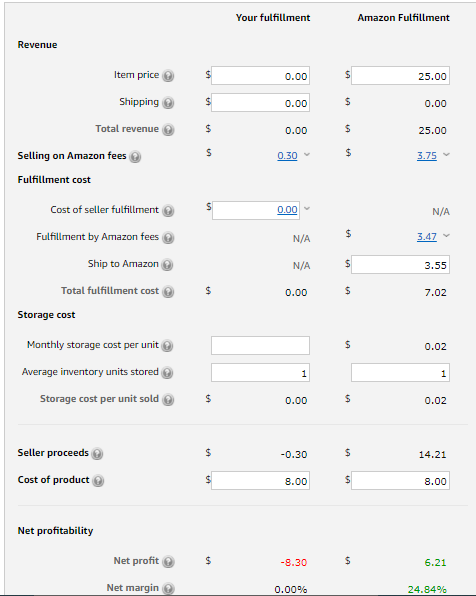The height and width of the screenshot is (596, 476).
Task: Click the Monthly storage cost per unit help icon
Action: tap(167, 346)
